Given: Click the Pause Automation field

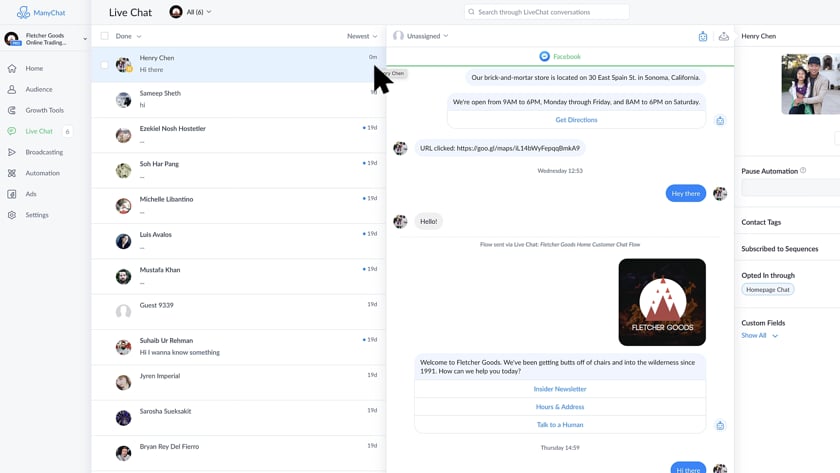Looking at the screenshot, I should click(x=790, y=187).
